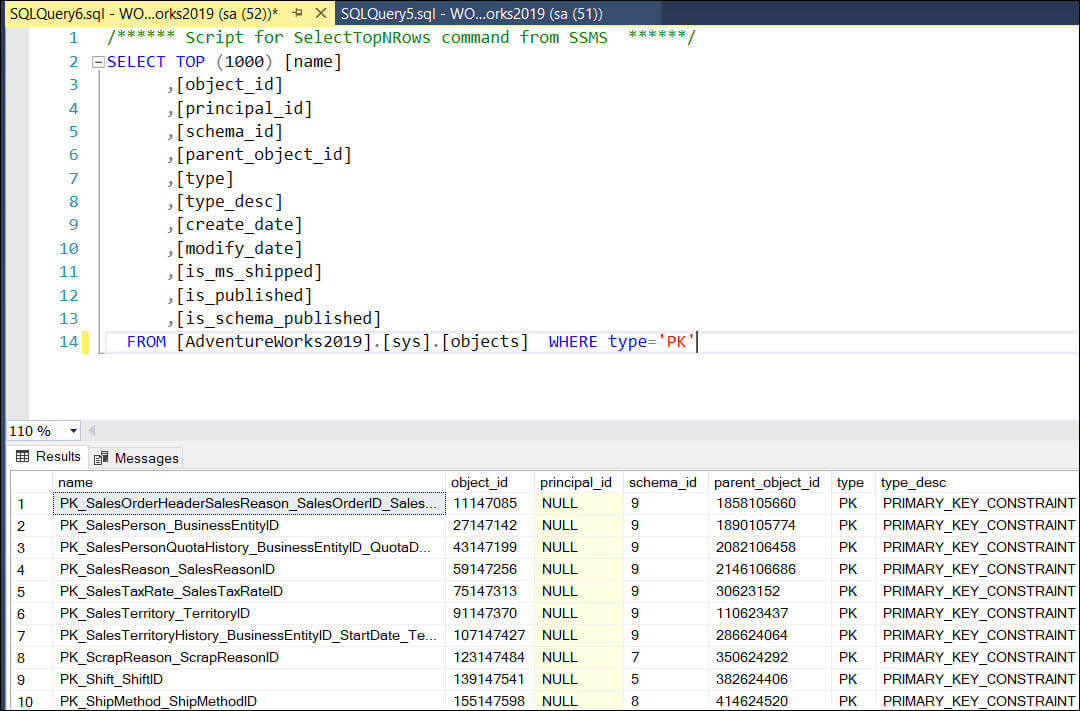Click the principal_id column header

tap(578, 482)
